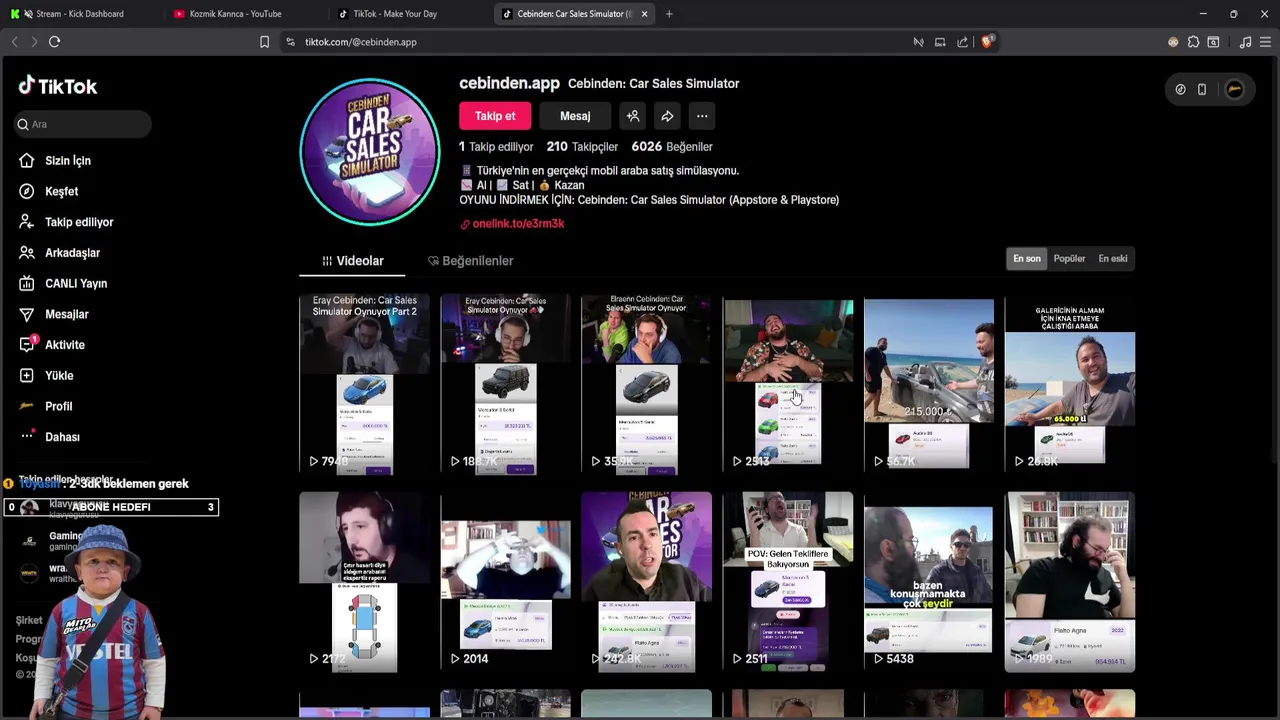Share the cebinden.app profile

tap(667, 116)
